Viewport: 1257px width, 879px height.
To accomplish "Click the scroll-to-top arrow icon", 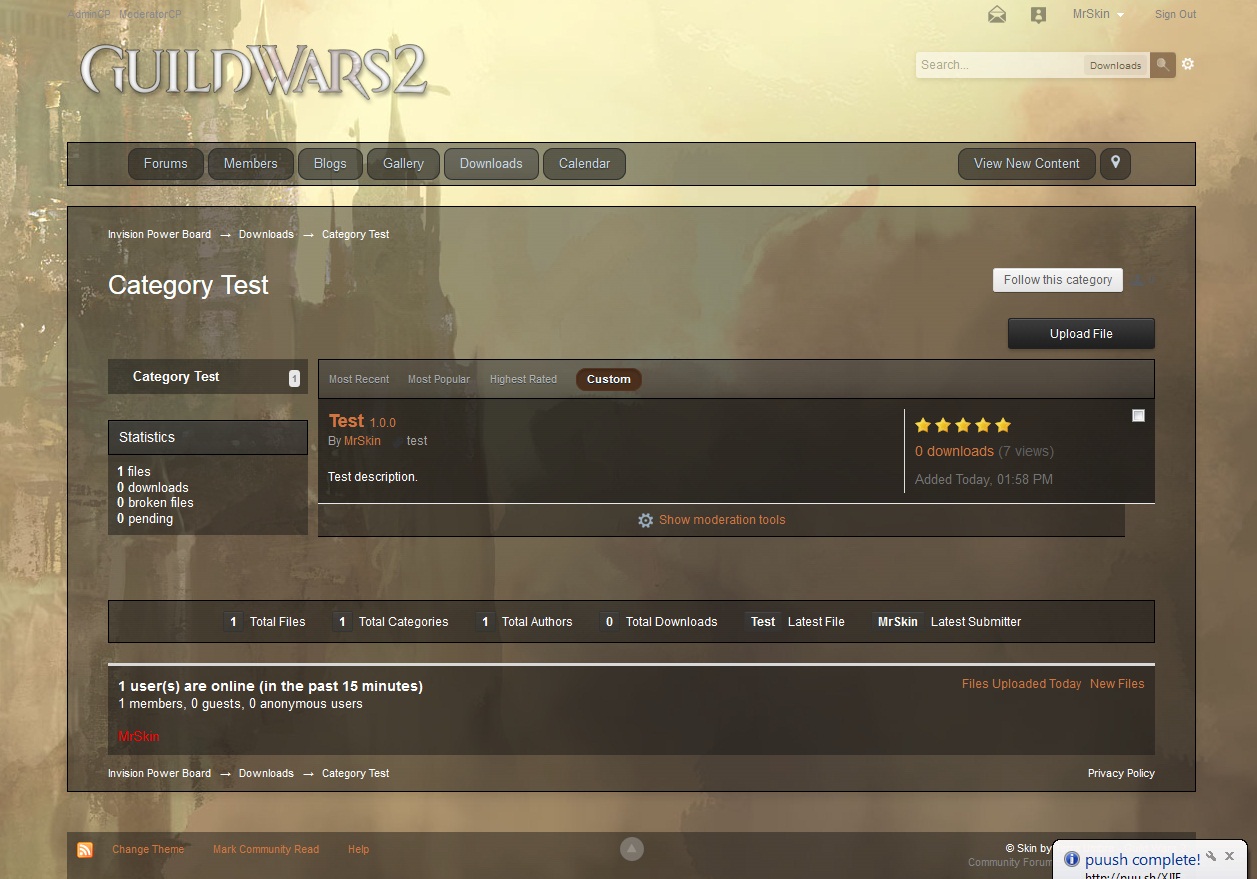I will click(x=631, y=849).
